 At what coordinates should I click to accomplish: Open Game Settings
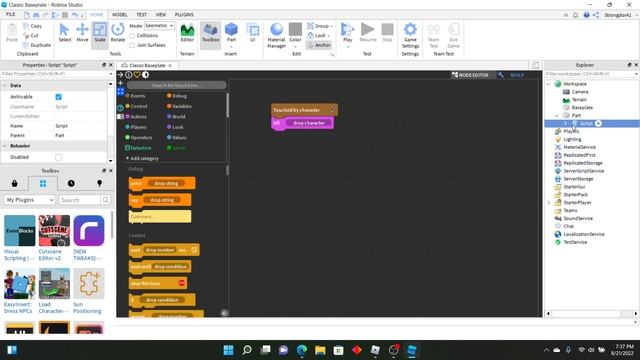click(410, 36)
